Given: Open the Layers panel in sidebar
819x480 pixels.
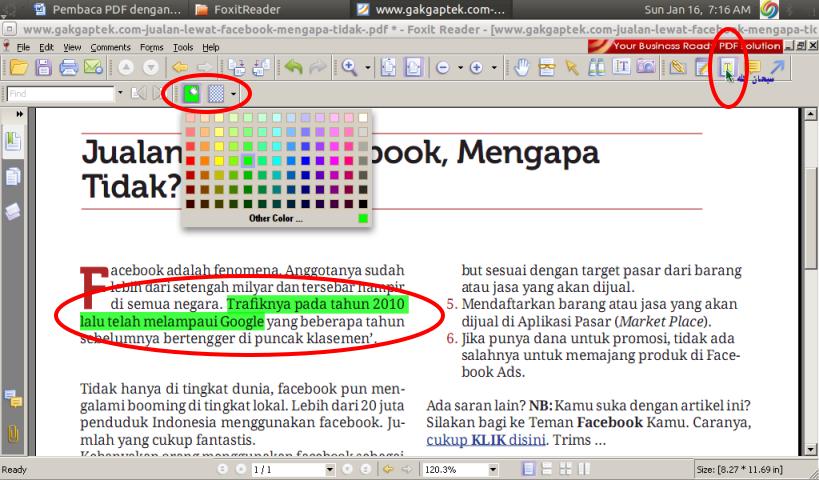Looking at the screenshot, I should coord(13,212).
